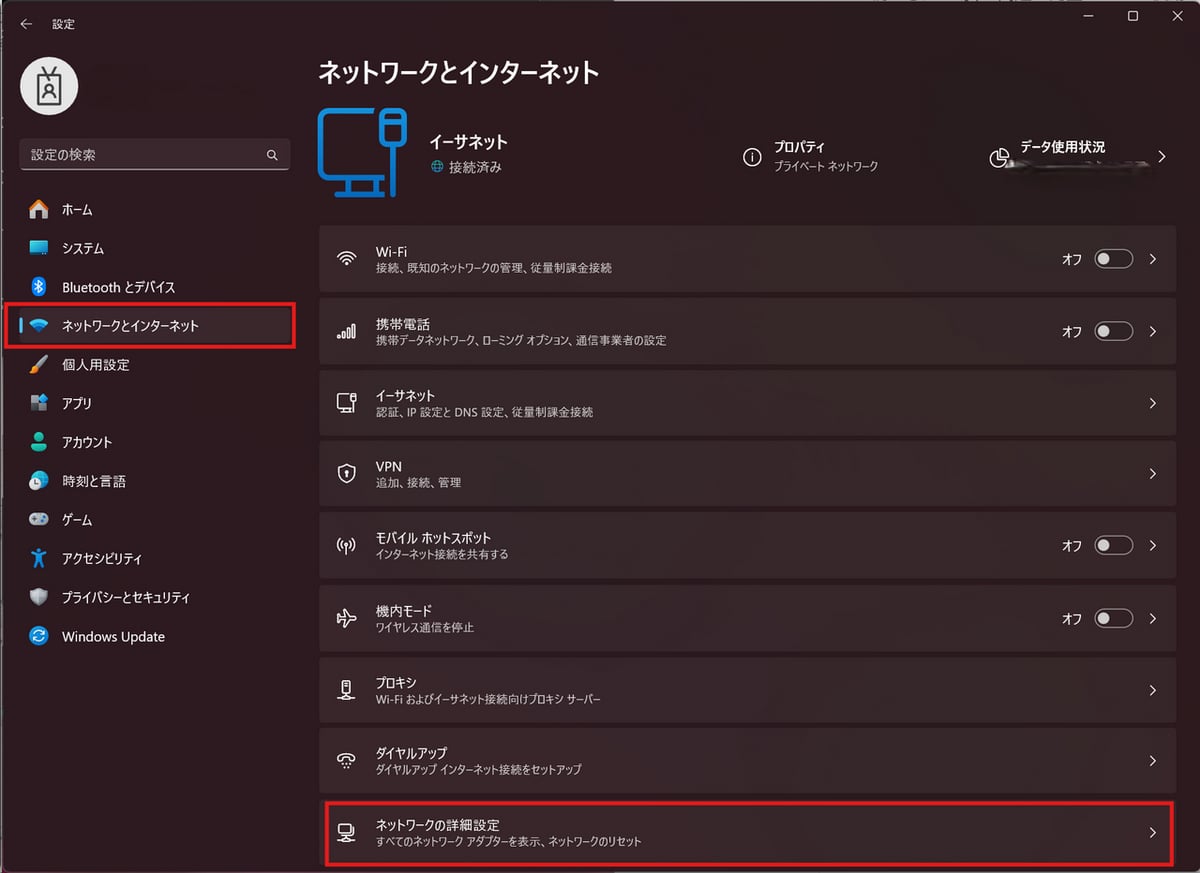Toggle the Wi-Fi switch on
This screenshot has height=873, width=1200.
click(1113, 259)
